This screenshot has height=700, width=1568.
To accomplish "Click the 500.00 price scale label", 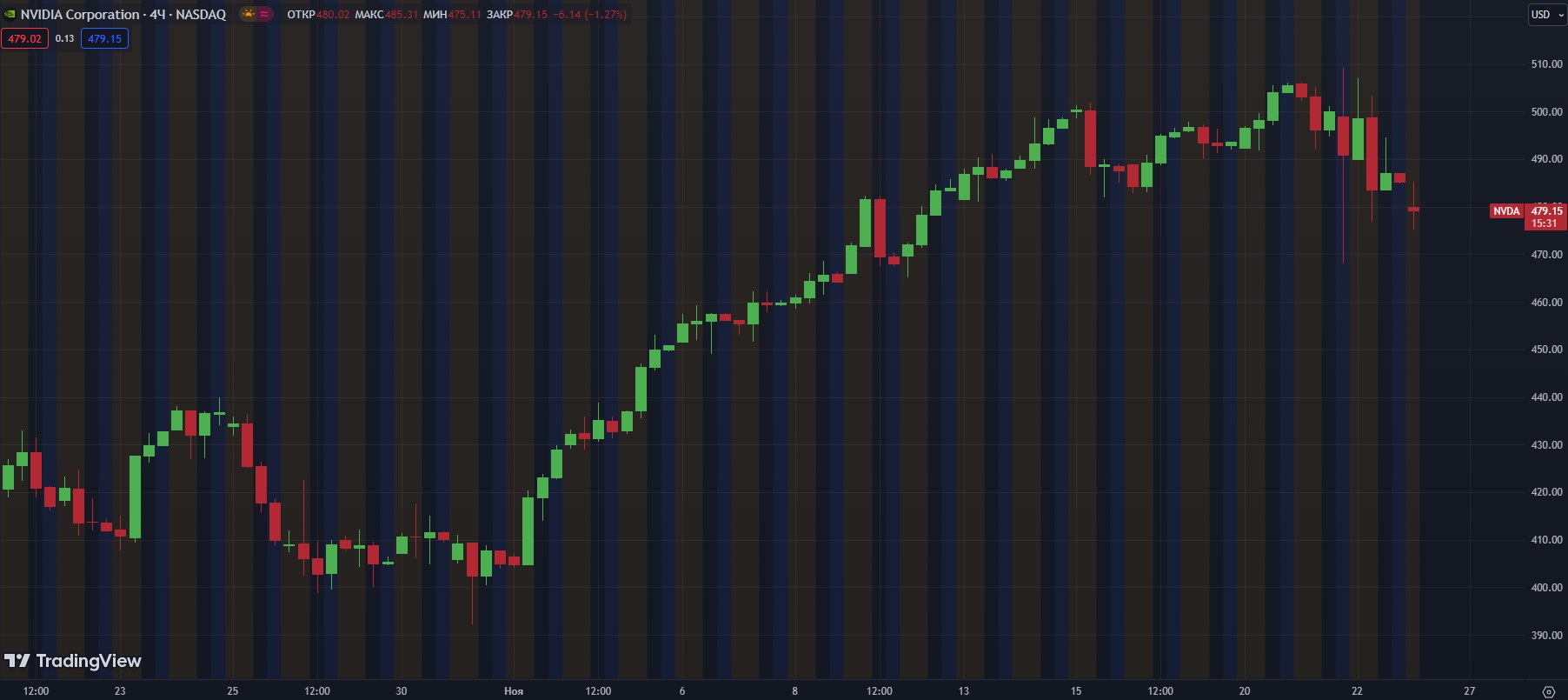I will pyautogui.click(x=1546, y=112).
